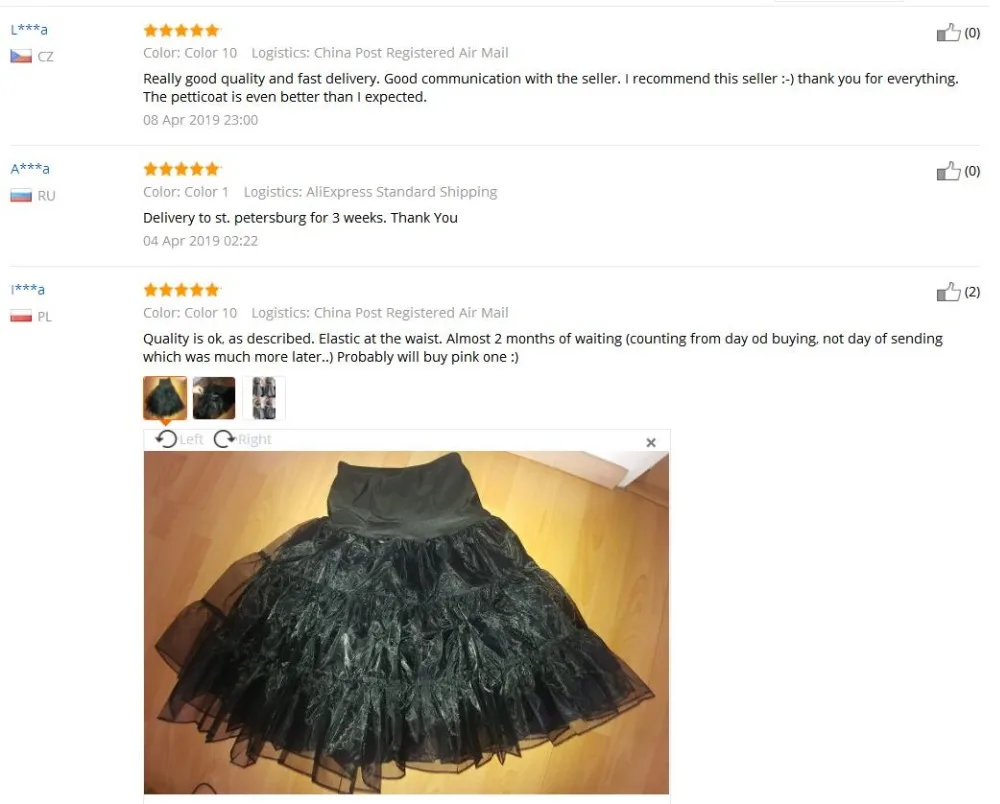This screenshot has width=1000, height=804.
Task: Close the enlarged review photo
Action: pyautogui.click(x=651, y=442)
